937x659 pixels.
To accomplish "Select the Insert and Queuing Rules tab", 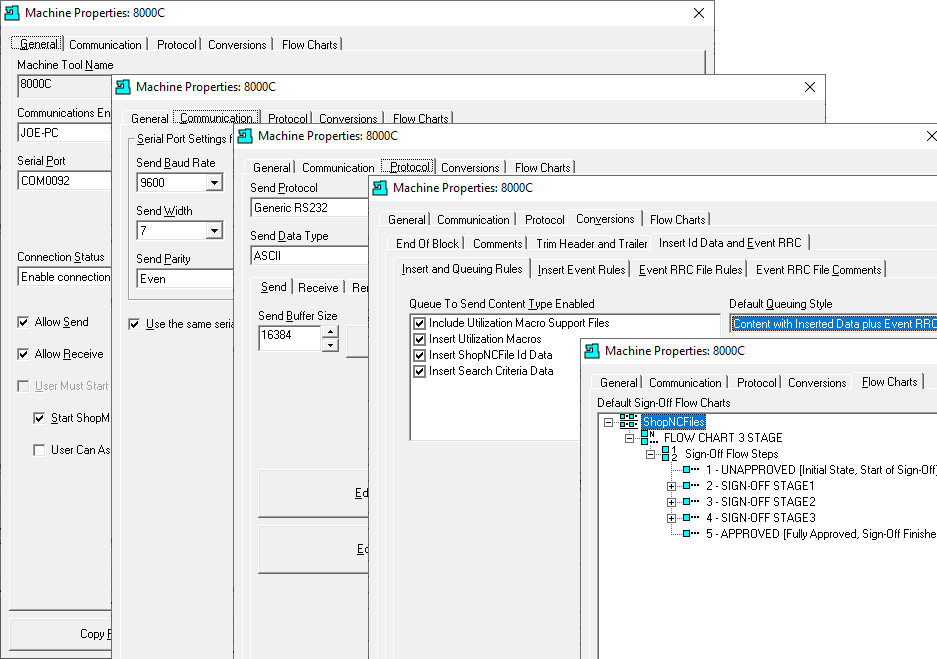I will 462,269.
